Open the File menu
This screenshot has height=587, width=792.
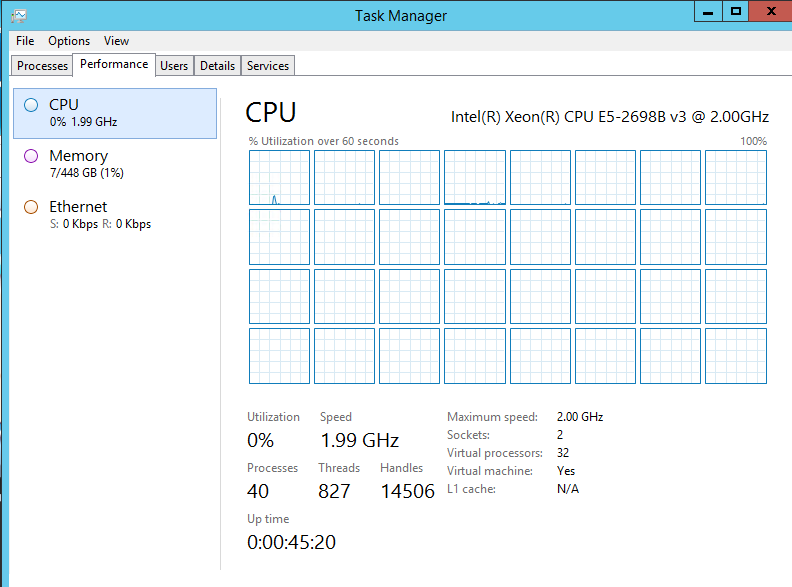(25, 41)
